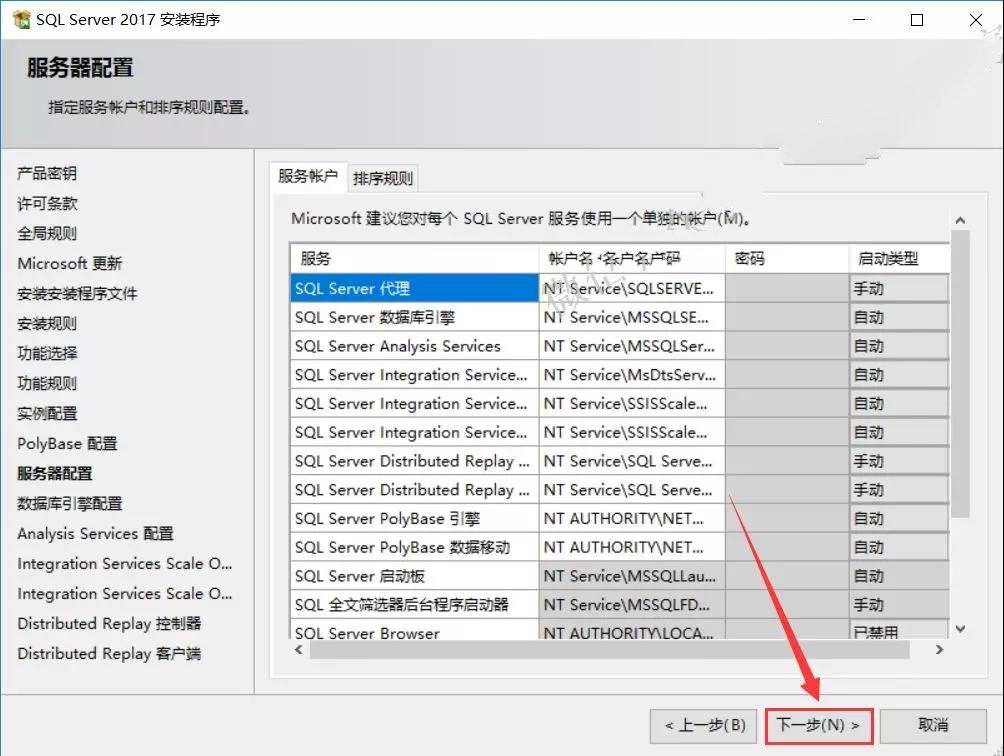
Task: Close the SQL Server 2017 setup window
Action: [976, 20]
